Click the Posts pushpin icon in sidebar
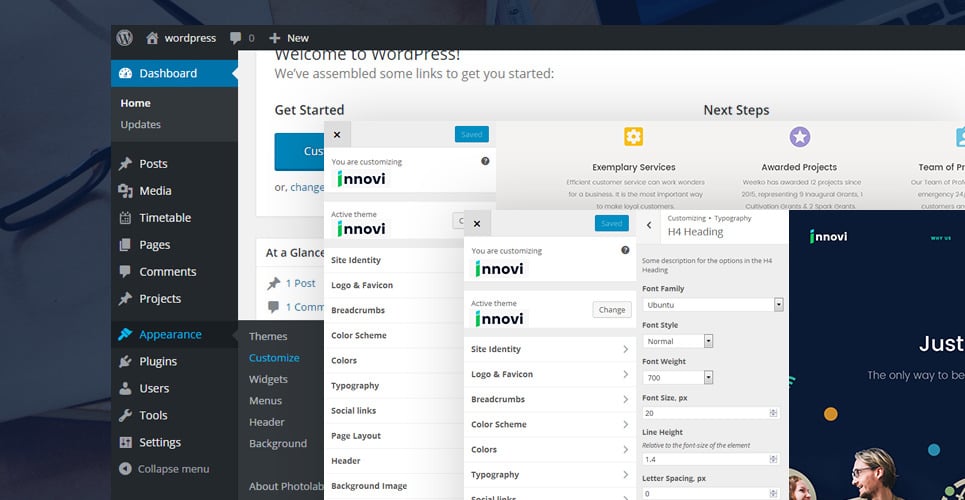This screenshot has width=965, height=500. coord(125,164)
